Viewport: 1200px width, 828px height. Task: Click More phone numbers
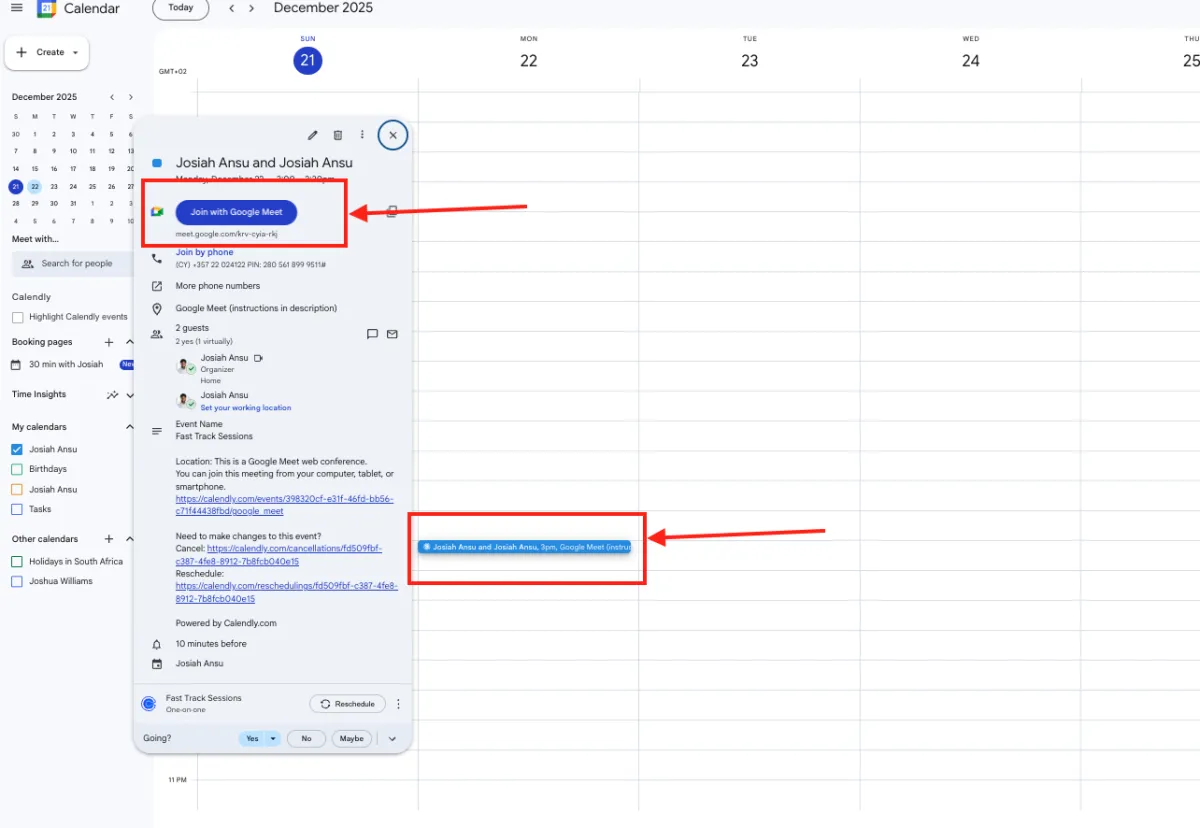pyautogui.click(x=218, y=286)
